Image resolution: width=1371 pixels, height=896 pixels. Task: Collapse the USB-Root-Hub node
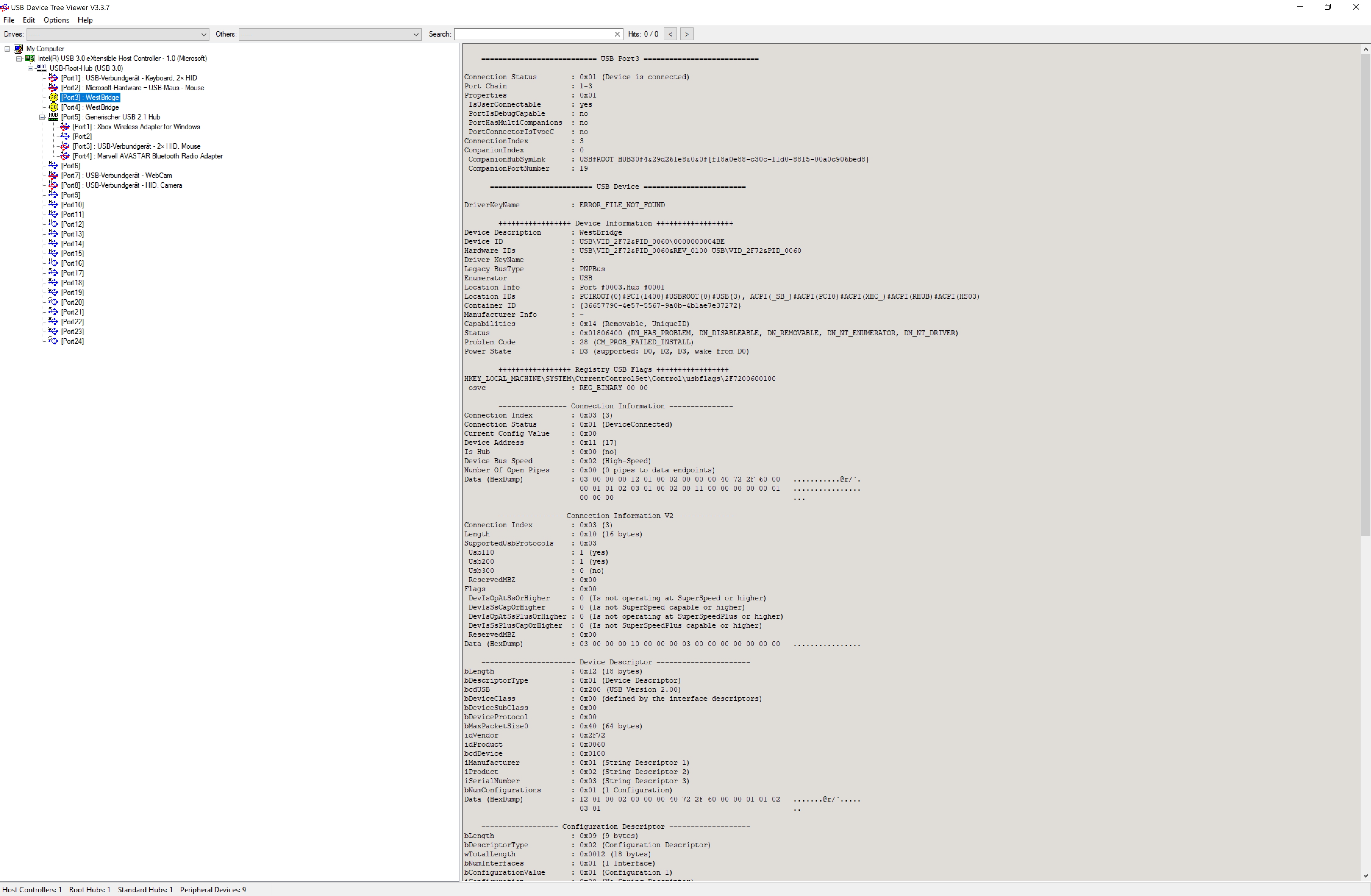[x=30, y=68]
